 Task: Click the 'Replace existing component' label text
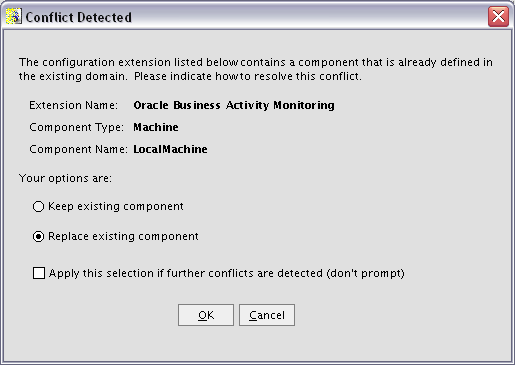[x=123, y=236]
